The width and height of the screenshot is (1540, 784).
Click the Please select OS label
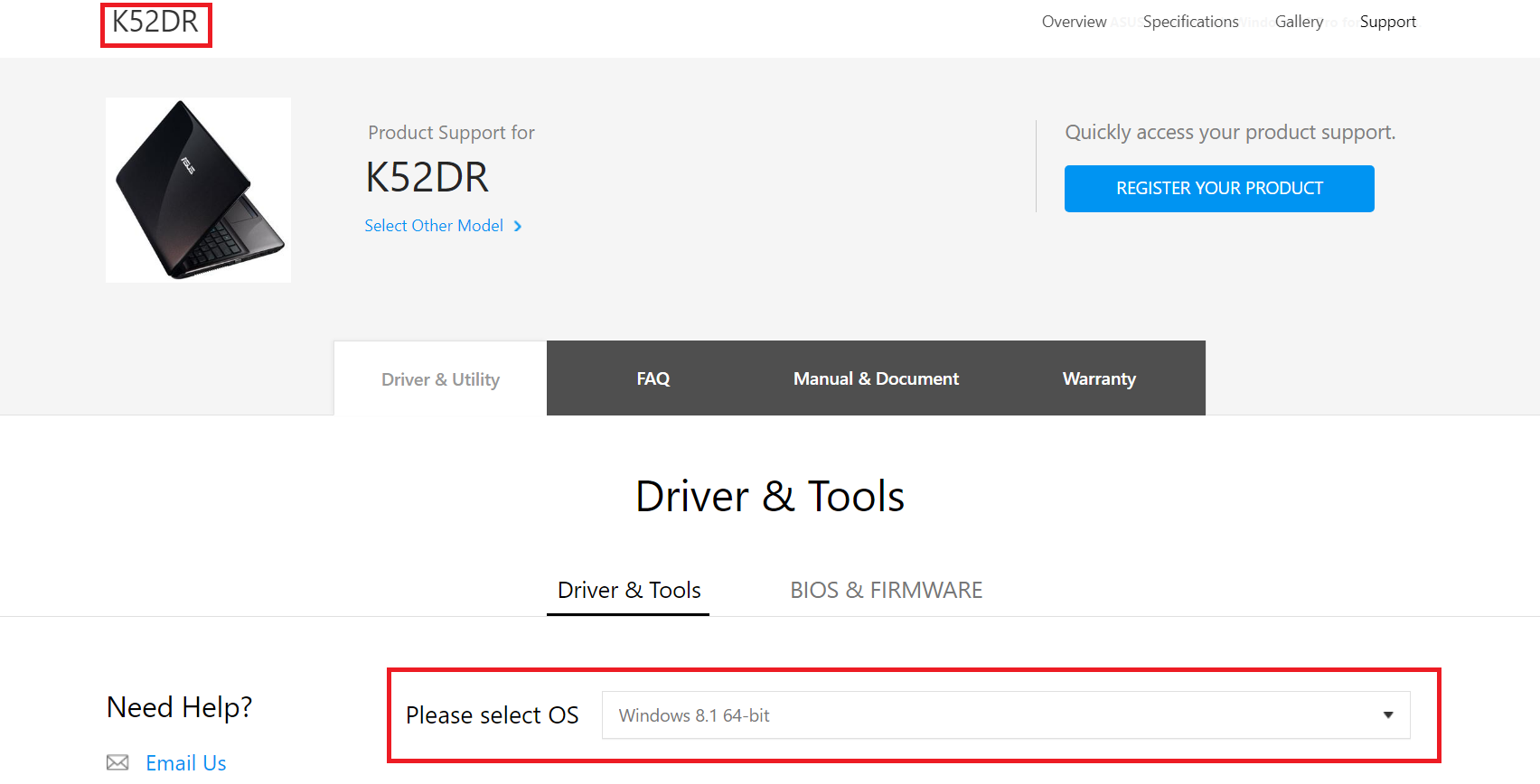492,715
